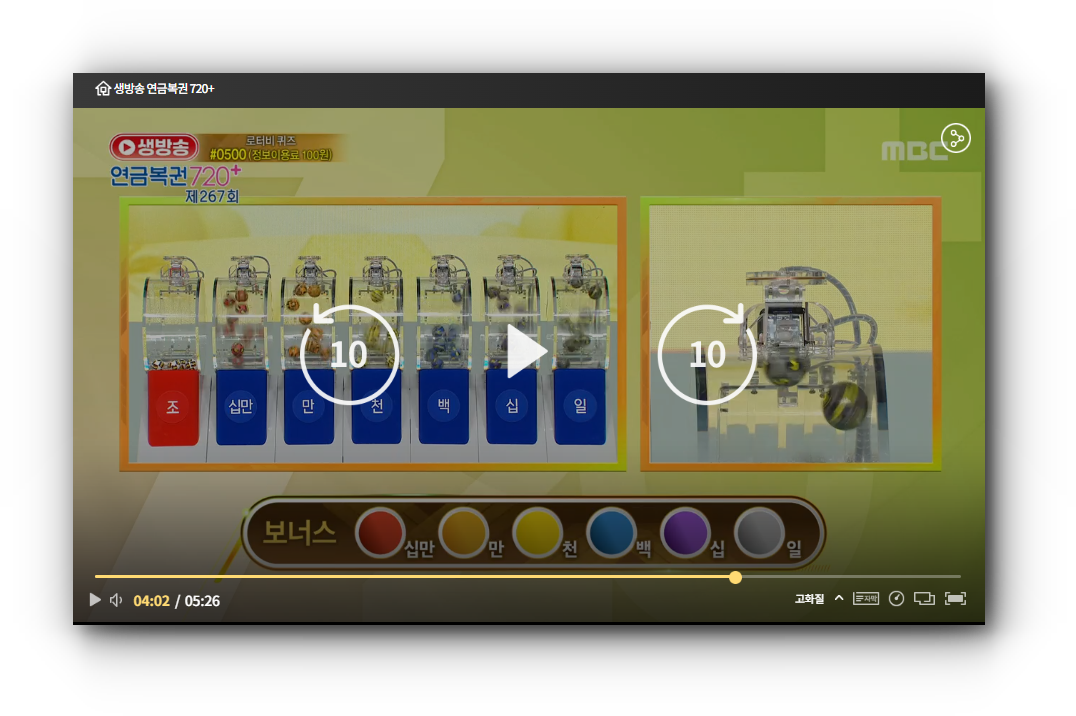Rewind 10 seconds with the back arrow
The image size is (1076, 716).
pos(349,354)
